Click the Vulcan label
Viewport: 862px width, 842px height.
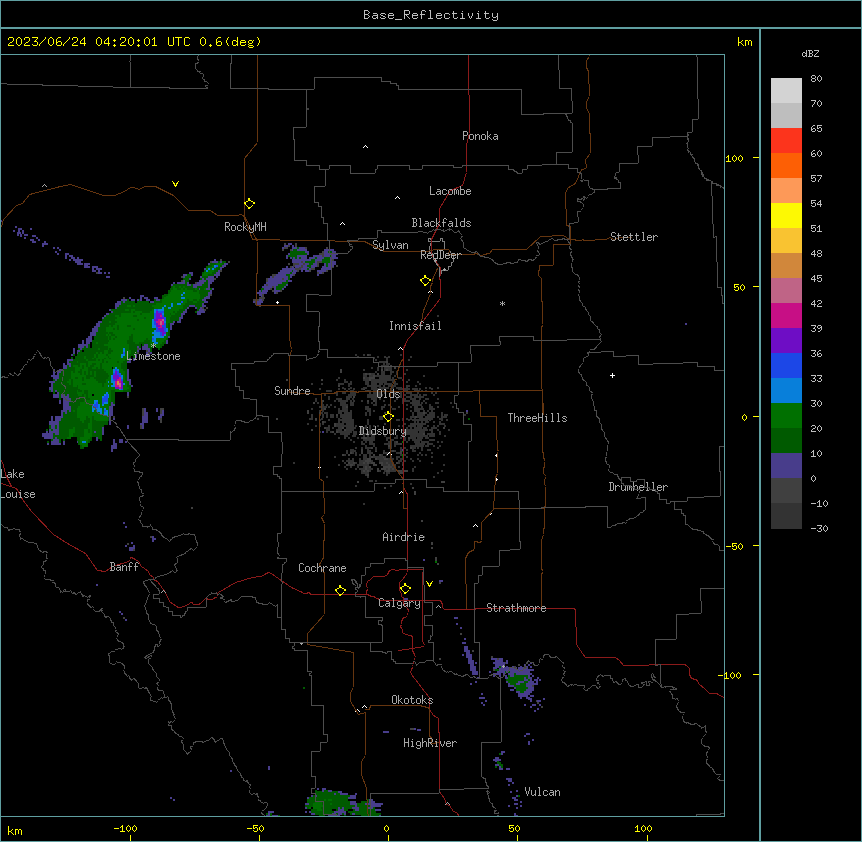pyautogui.click(x=543, y=792)
